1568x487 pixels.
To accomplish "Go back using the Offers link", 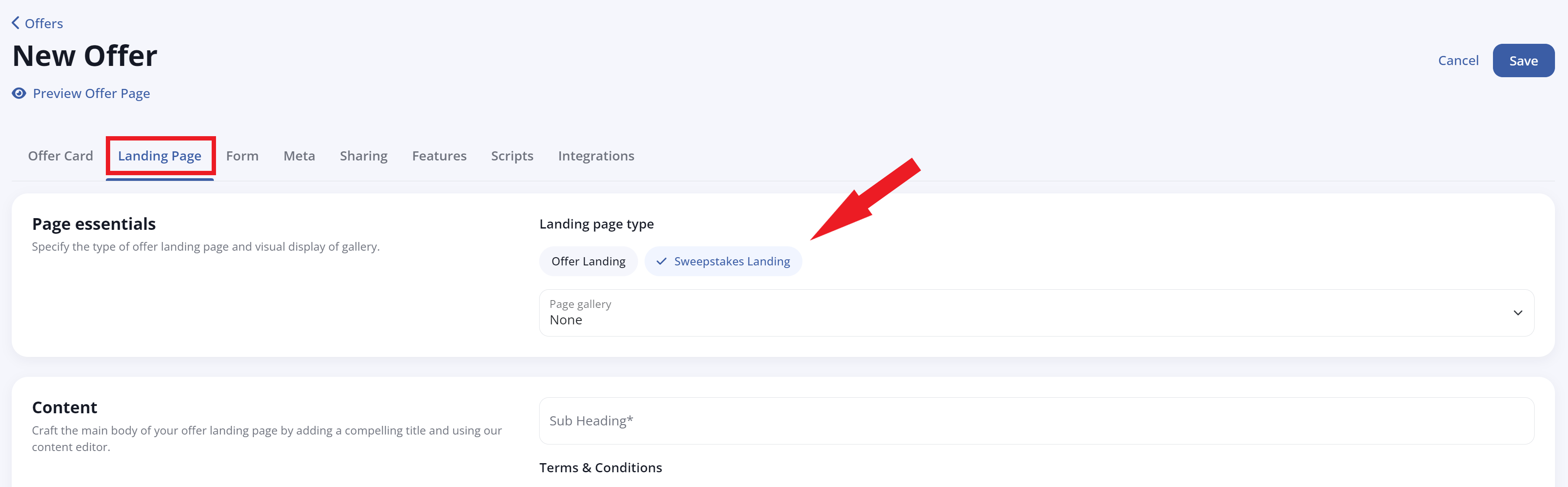I will (x=43, y=23).
